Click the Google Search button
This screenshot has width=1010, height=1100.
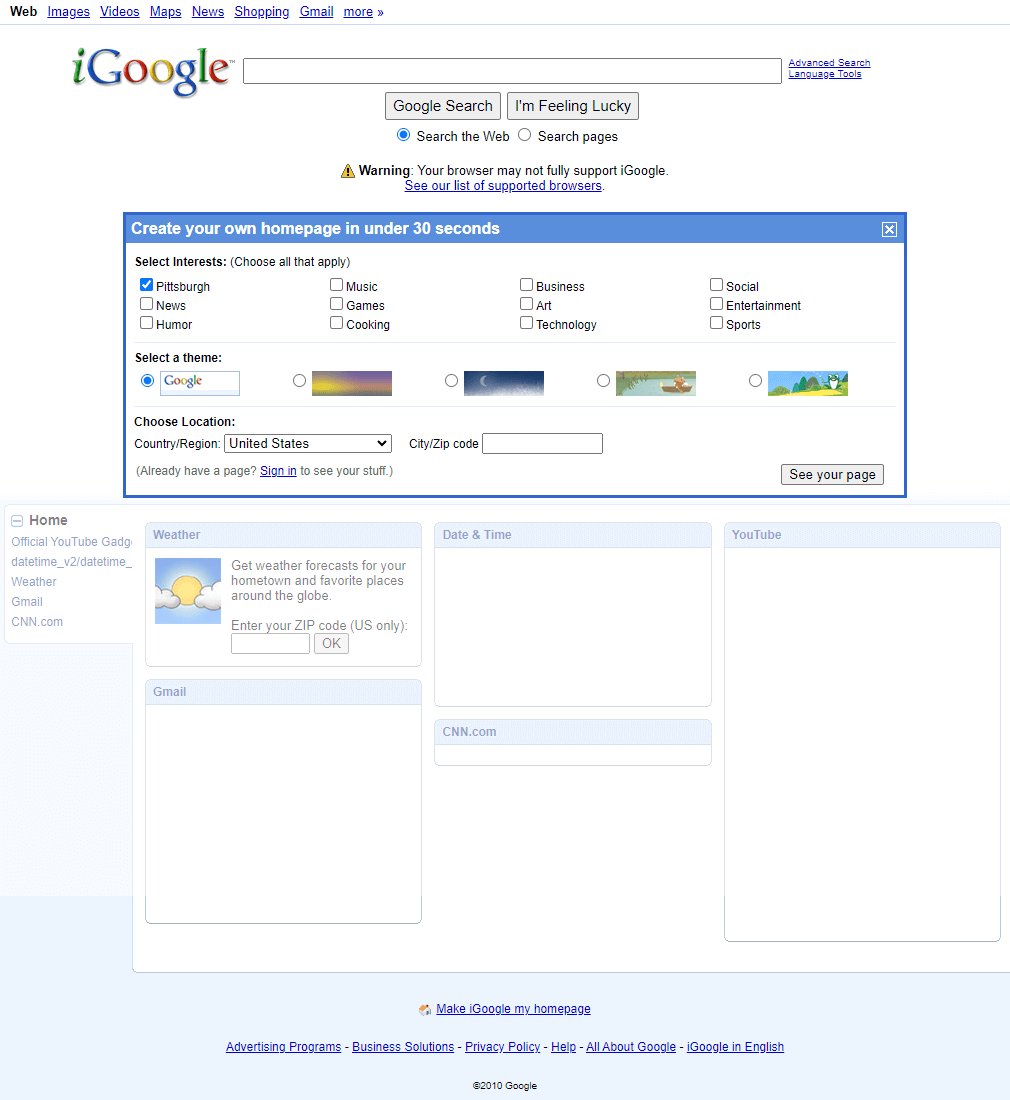coord(443,106)
